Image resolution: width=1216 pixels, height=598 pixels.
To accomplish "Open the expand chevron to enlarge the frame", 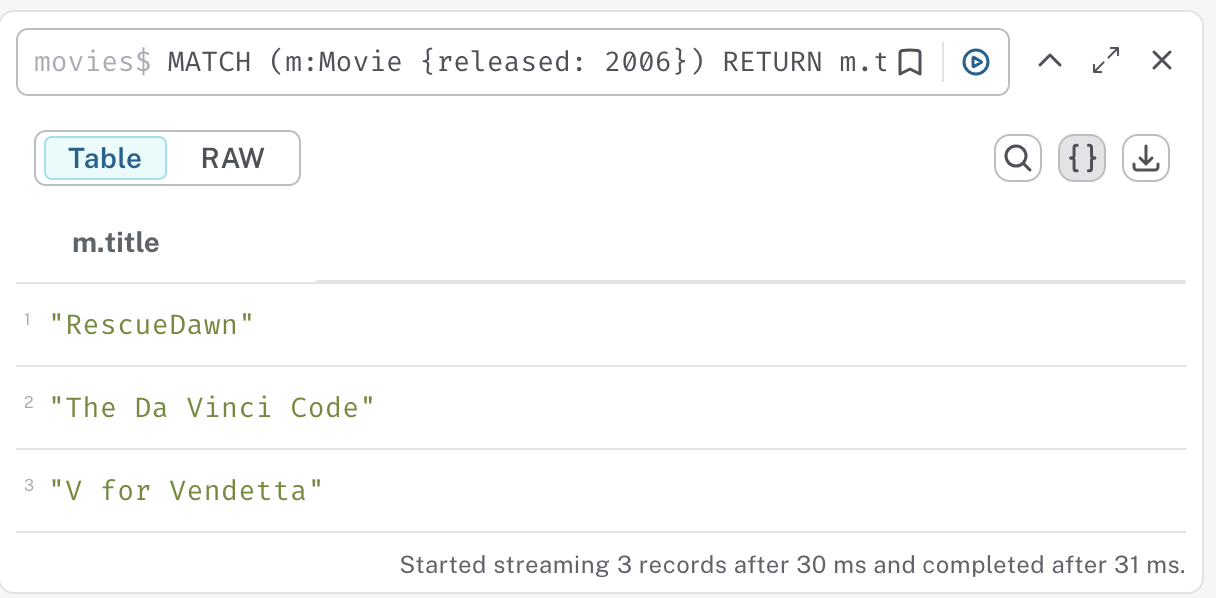I will pos(1105,61).
